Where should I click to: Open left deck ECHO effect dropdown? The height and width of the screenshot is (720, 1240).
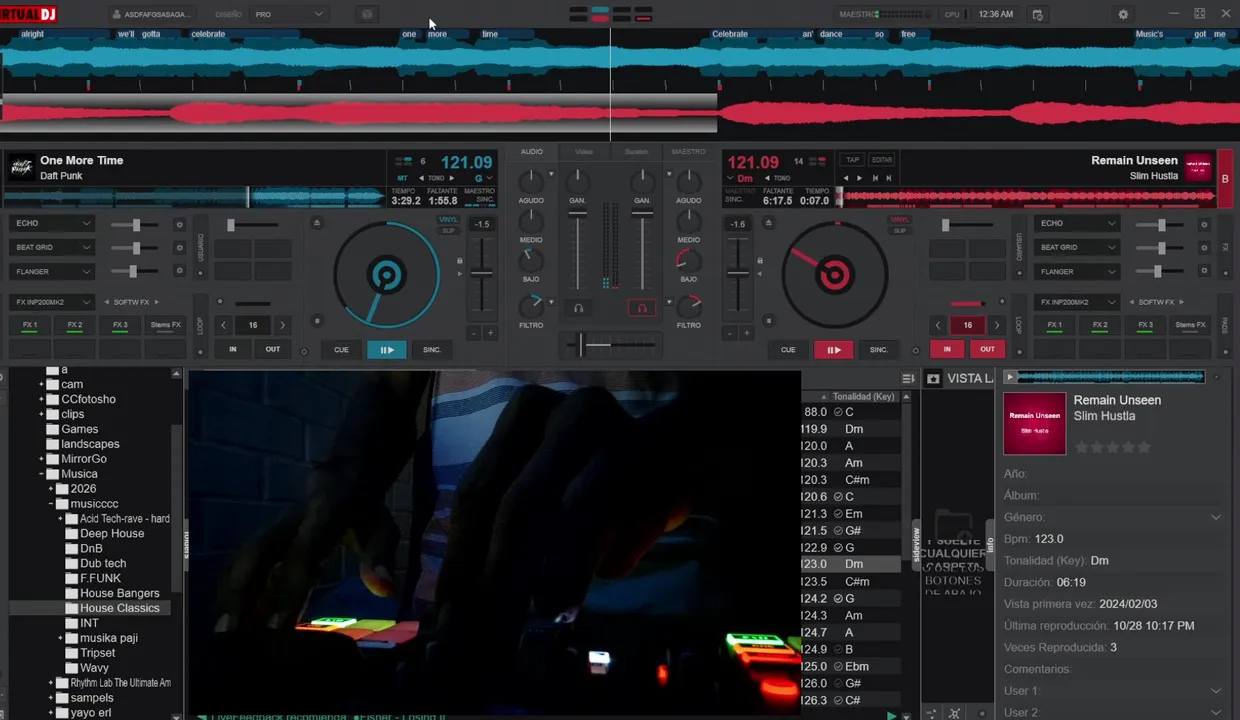52,224
